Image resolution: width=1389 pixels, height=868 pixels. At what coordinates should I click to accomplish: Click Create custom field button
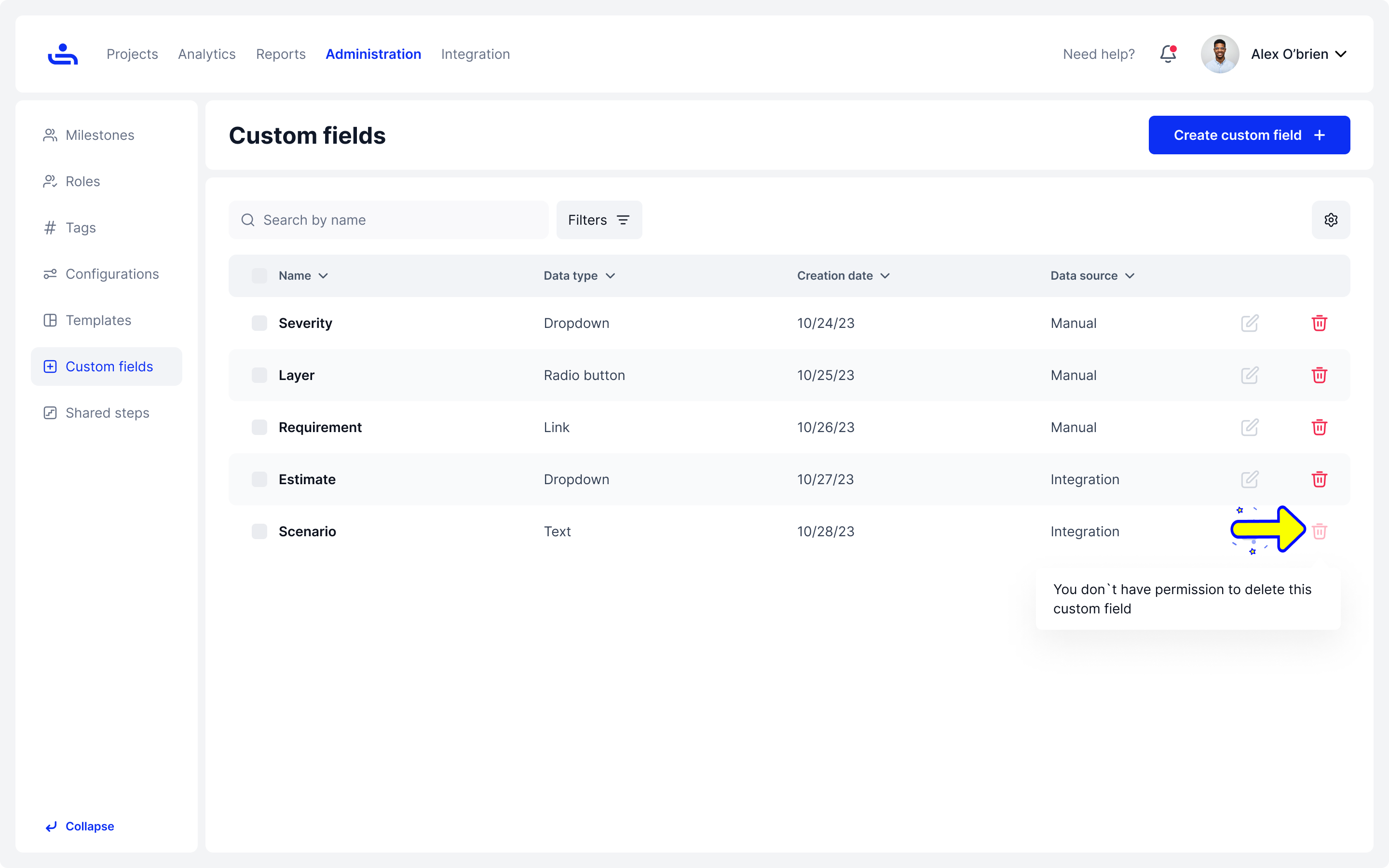pyautogui.click(x=1249, y=135)
